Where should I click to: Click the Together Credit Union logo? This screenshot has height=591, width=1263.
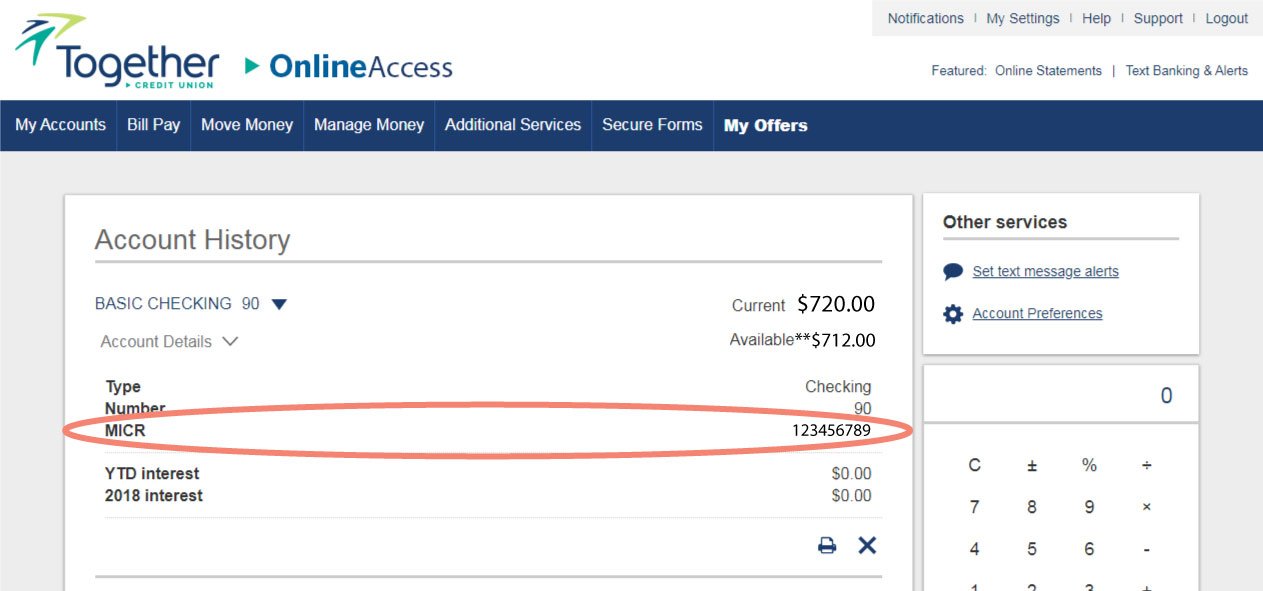coord(115,50)
